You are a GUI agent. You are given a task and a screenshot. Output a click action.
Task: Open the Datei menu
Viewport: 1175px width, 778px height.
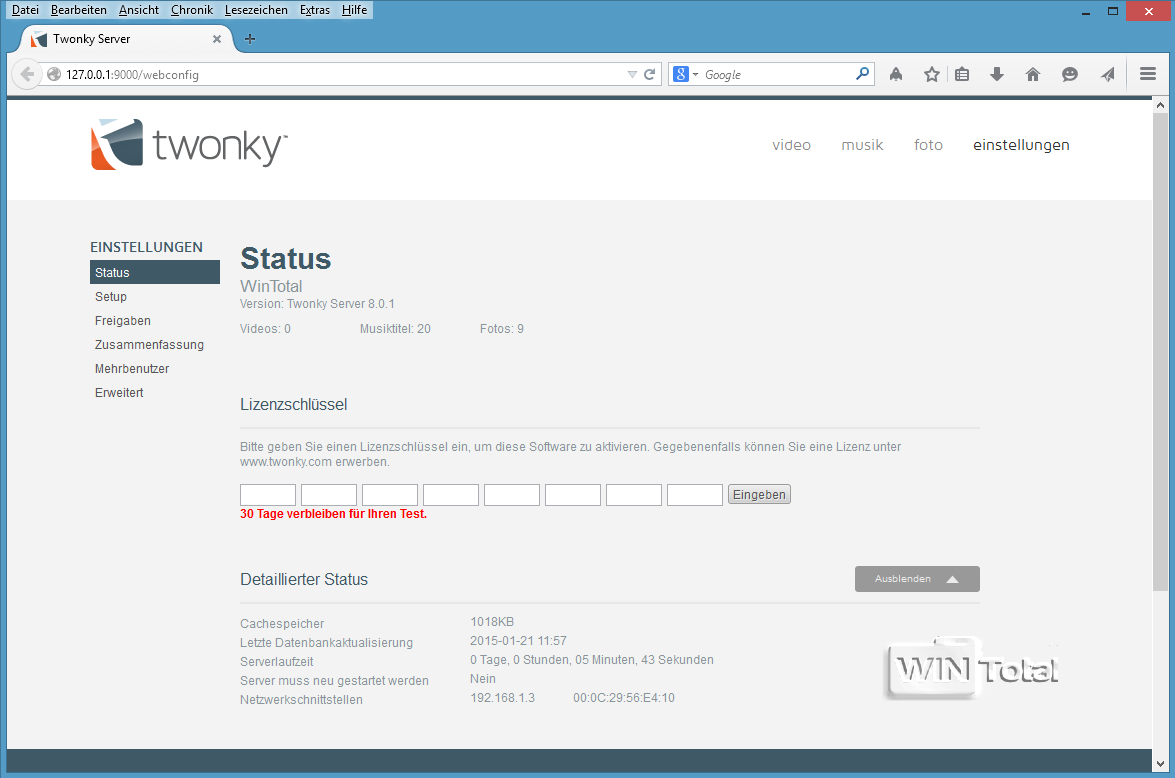pyautogui.click(x=25, y=10)
